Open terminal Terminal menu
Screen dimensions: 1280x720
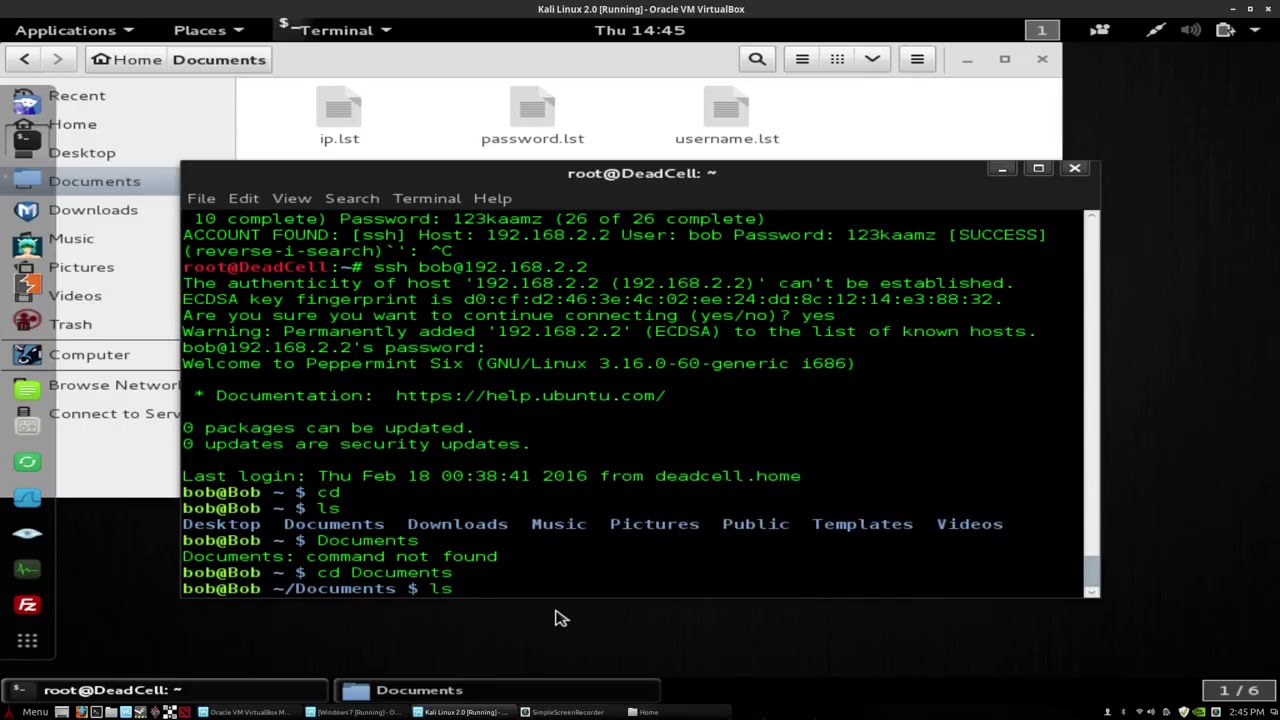tap(427, 198)
